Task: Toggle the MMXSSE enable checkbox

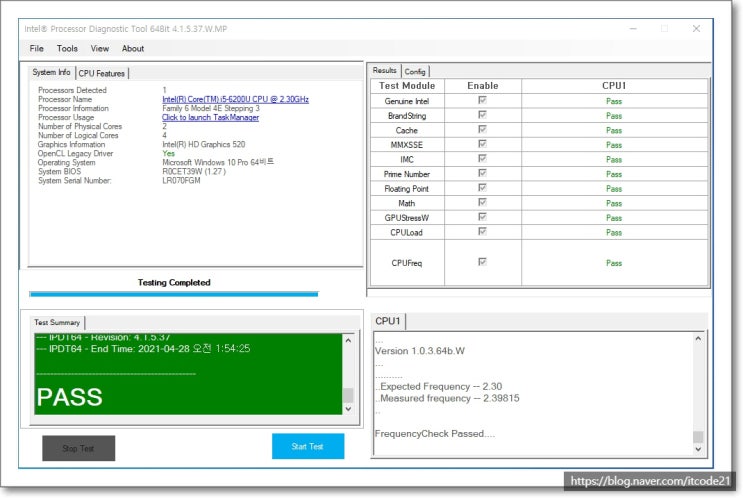Action: coord(482,144)
